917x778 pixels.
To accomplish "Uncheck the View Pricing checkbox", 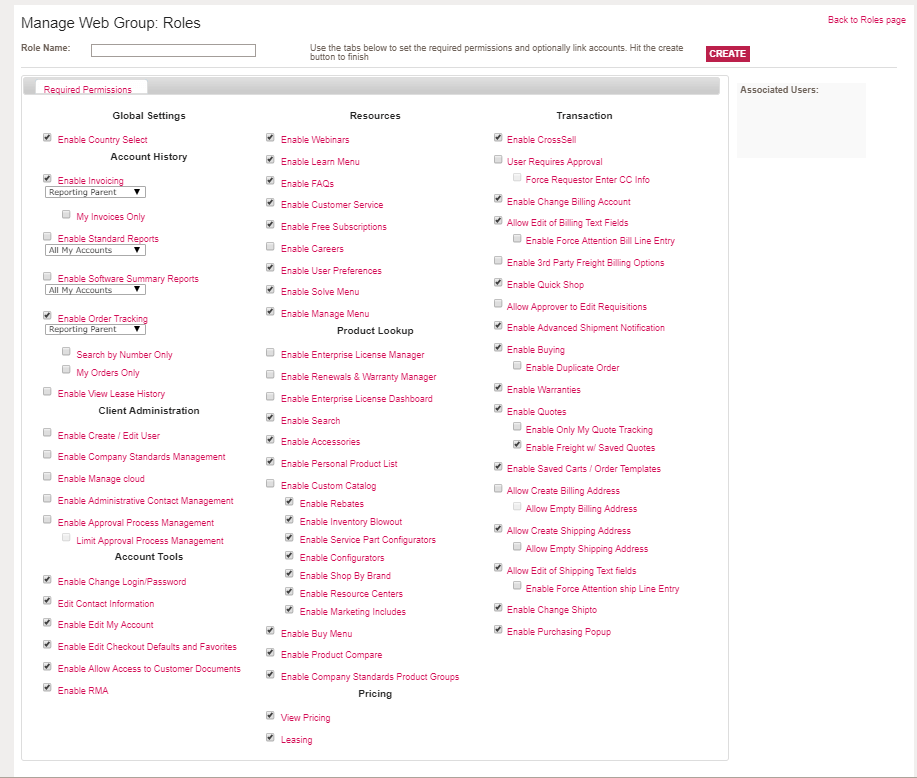I will pos(271,716).
